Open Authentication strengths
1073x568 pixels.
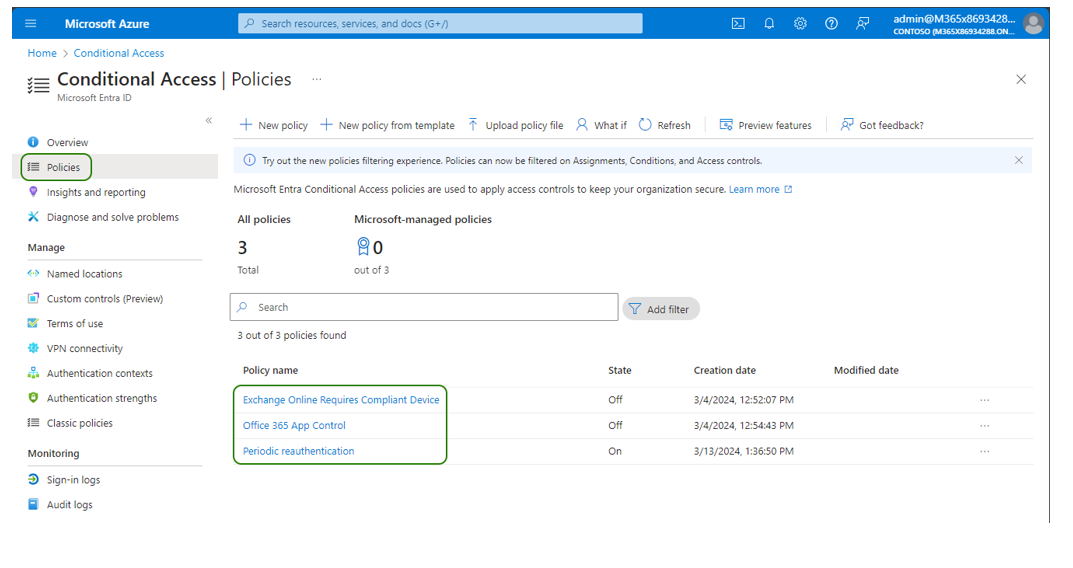point(101,398)
